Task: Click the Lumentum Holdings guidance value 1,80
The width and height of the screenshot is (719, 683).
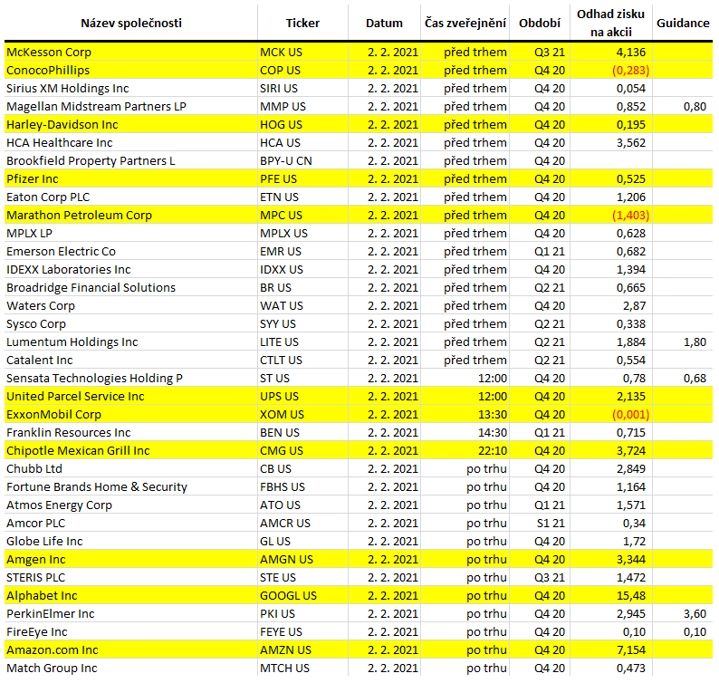Action: [695, 342]
